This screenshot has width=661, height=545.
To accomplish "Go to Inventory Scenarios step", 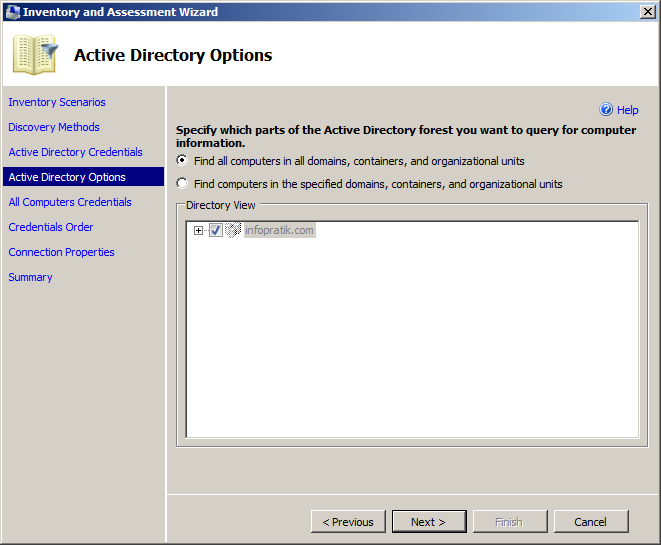I will tap(57, 102).
